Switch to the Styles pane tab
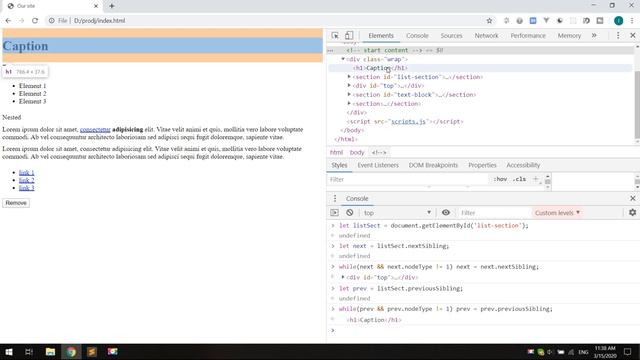 click(339, 165)
